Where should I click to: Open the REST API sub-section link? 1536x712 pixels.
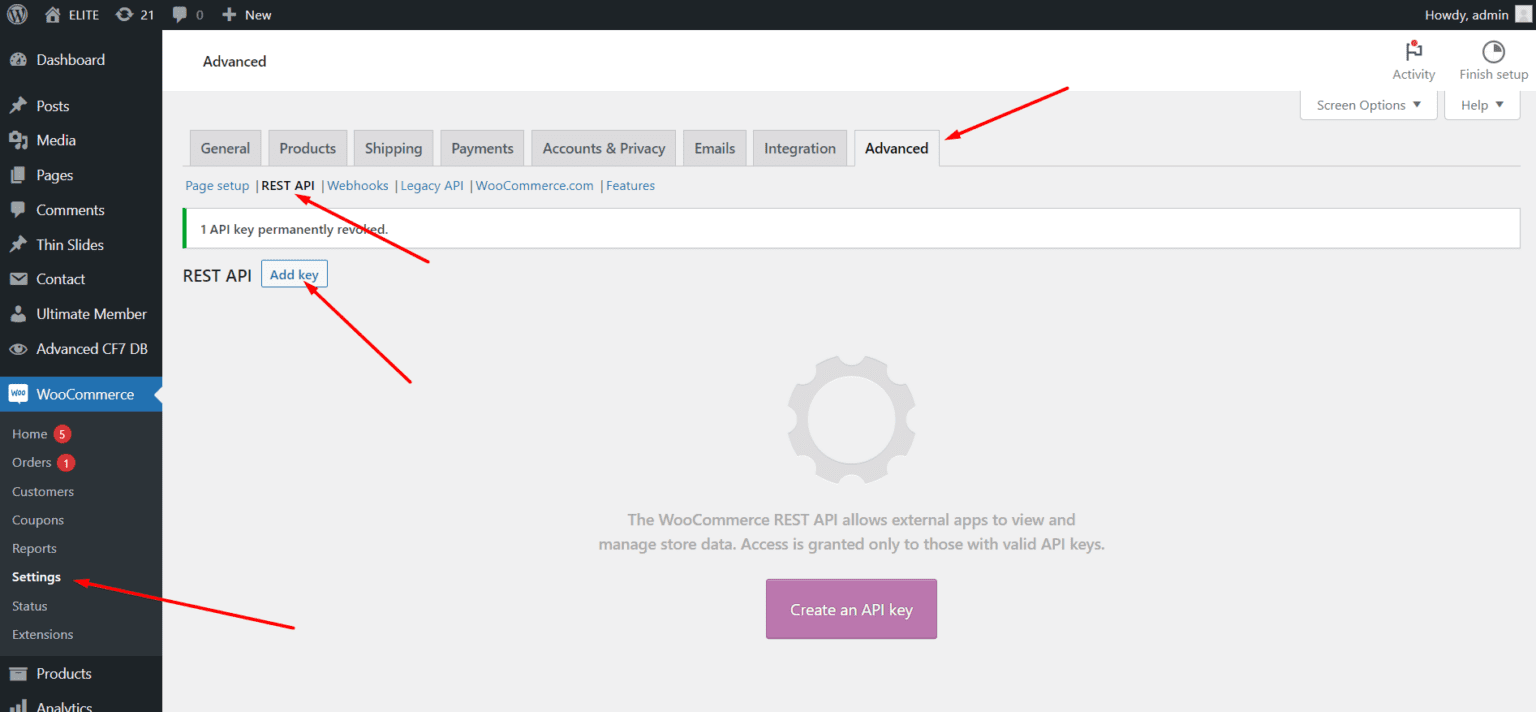click(288, 186)
